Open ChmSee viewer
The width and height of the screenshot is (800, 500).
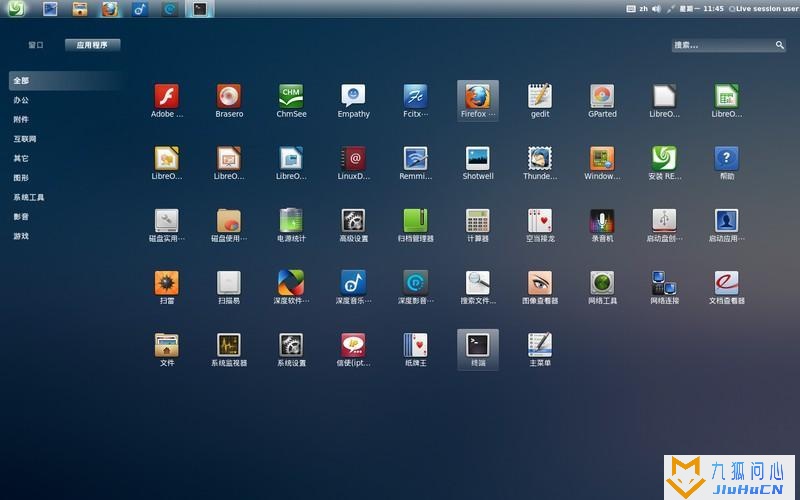(x=291, y=101)
